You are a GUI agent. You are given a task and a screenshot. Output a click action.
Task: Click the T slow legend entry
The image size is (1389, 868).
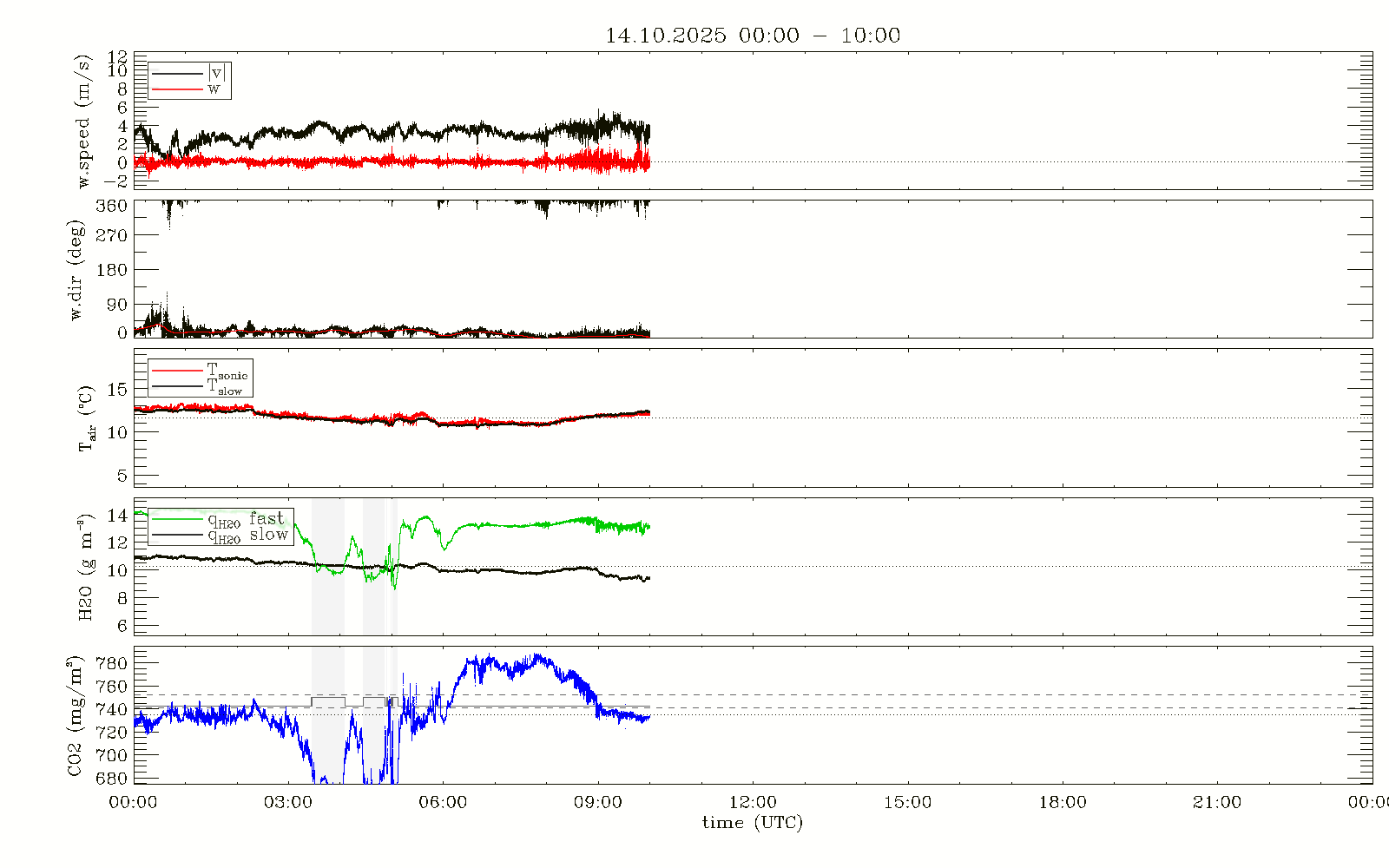coord(224,387)
